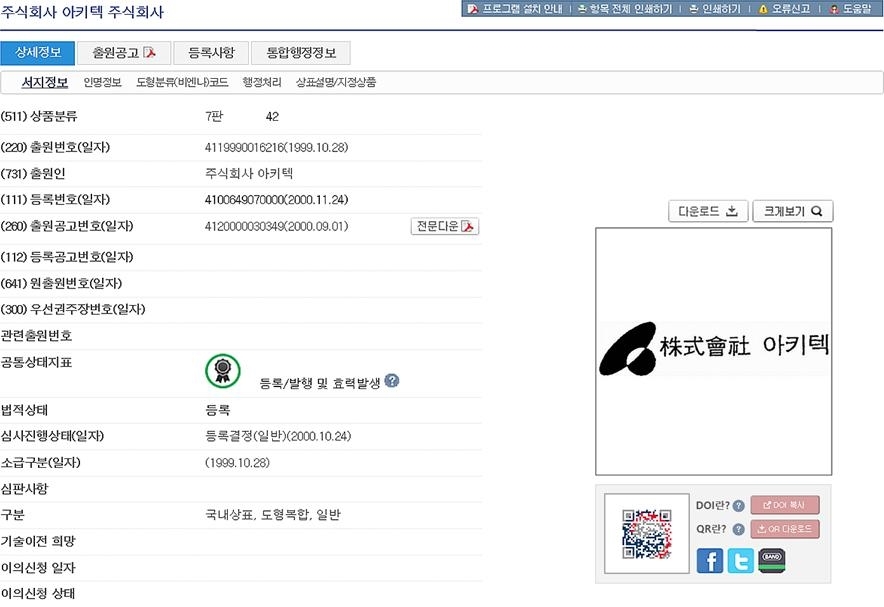Click the QR code image

point(647,534)
